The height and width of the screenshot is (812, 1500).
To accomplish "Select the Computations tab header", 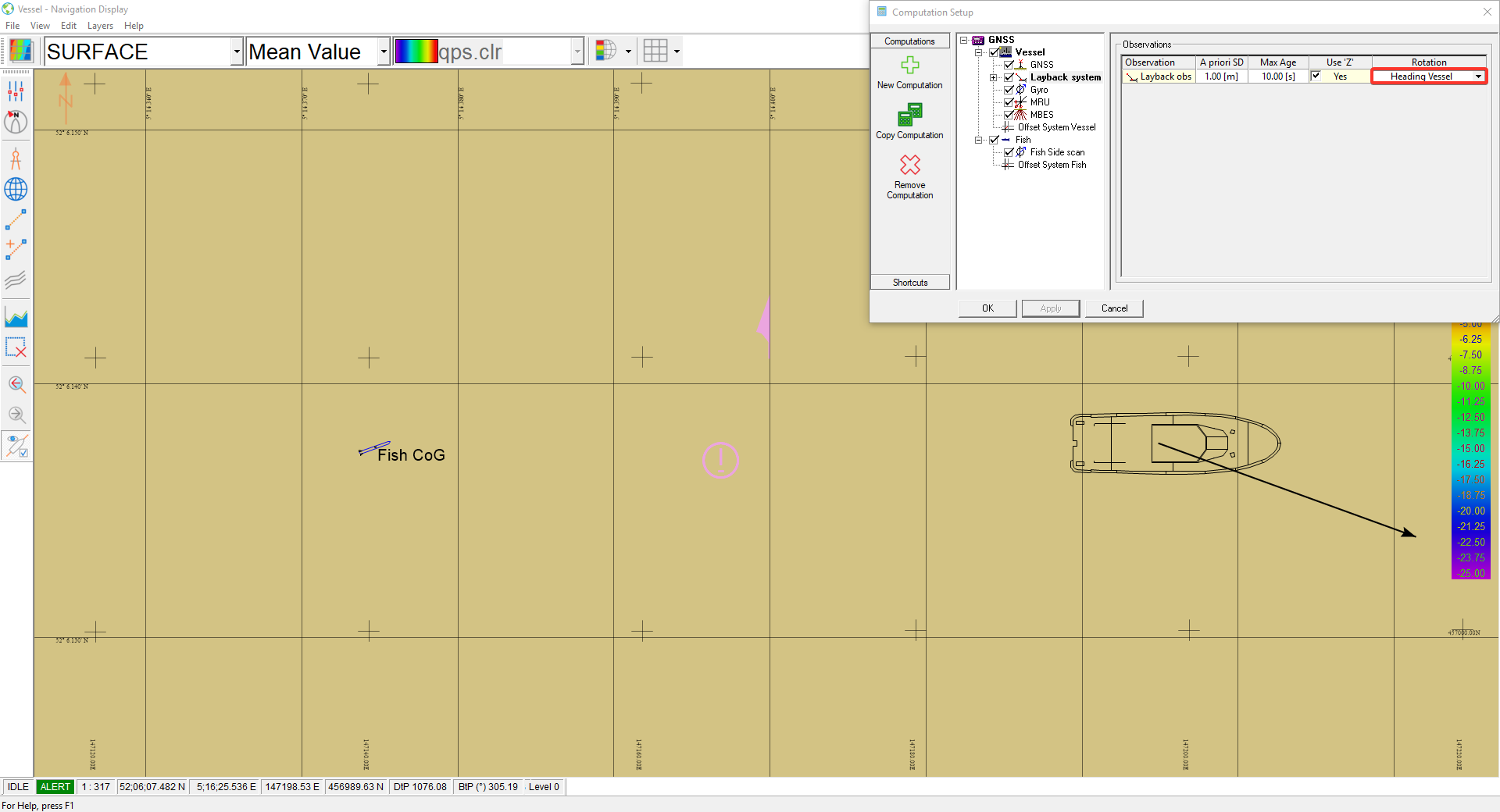I will (910, 41).
